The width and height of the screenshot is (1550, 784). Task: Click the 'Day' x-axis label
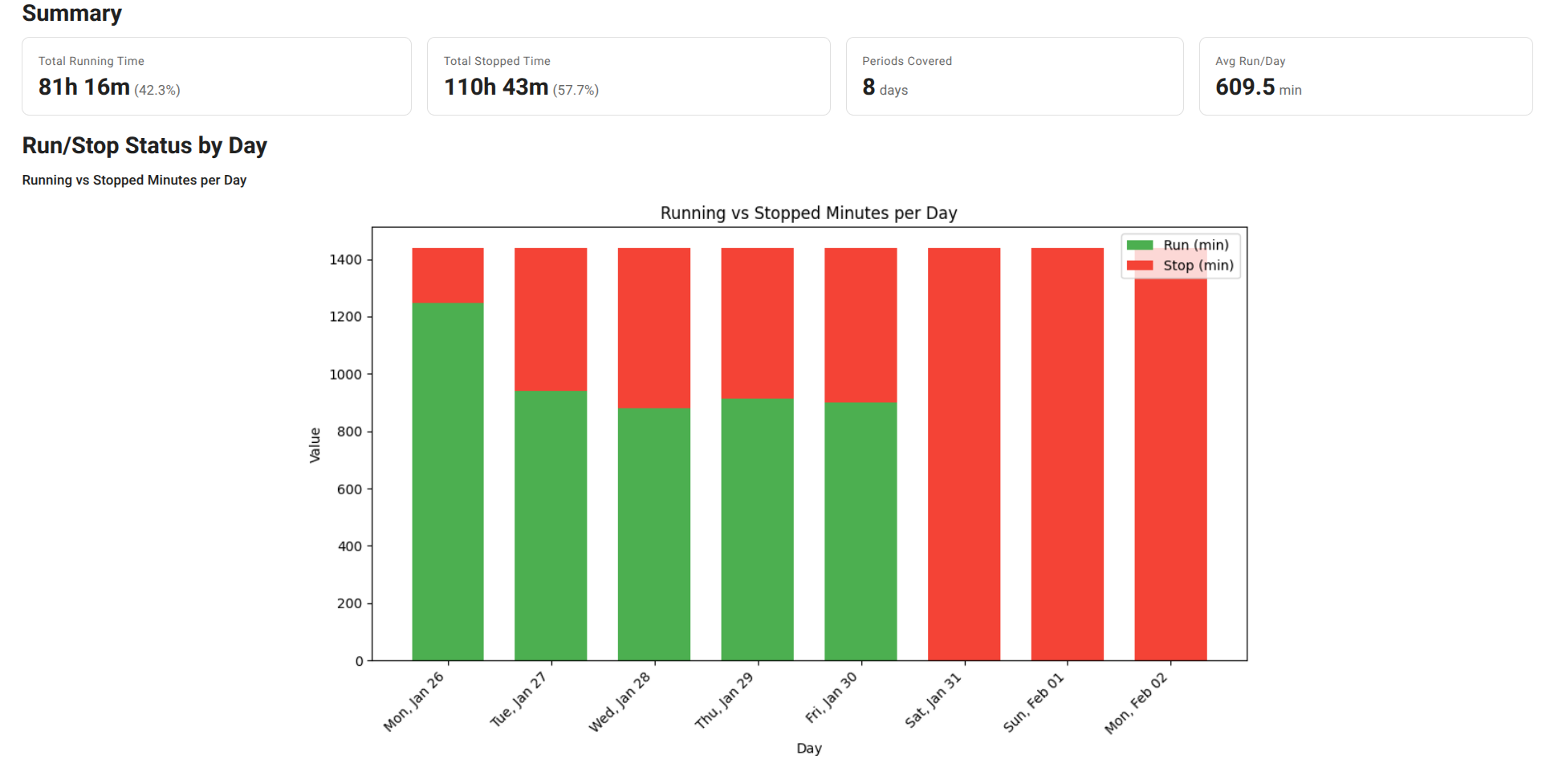(x=808, y=748)
